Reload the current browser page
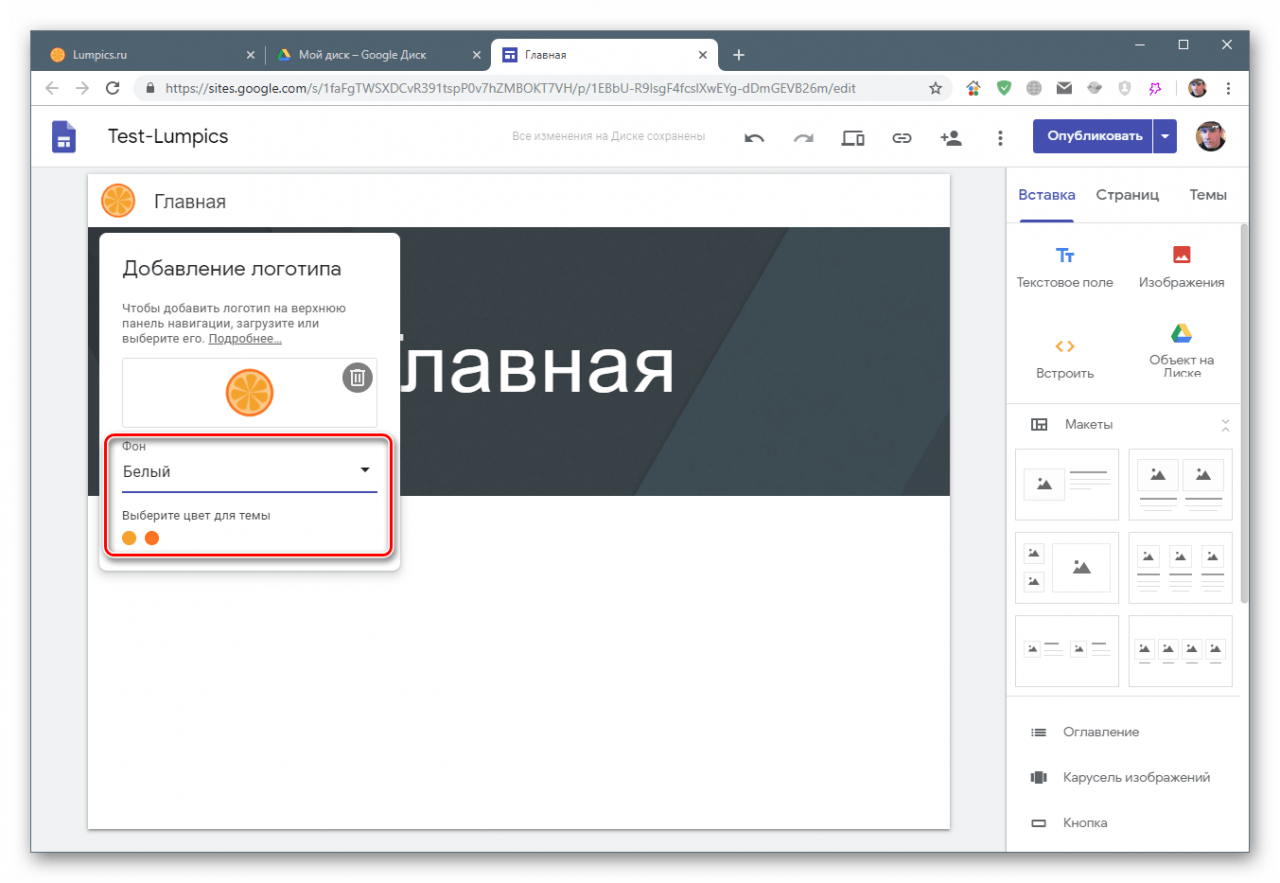 (x=113, y=88)
